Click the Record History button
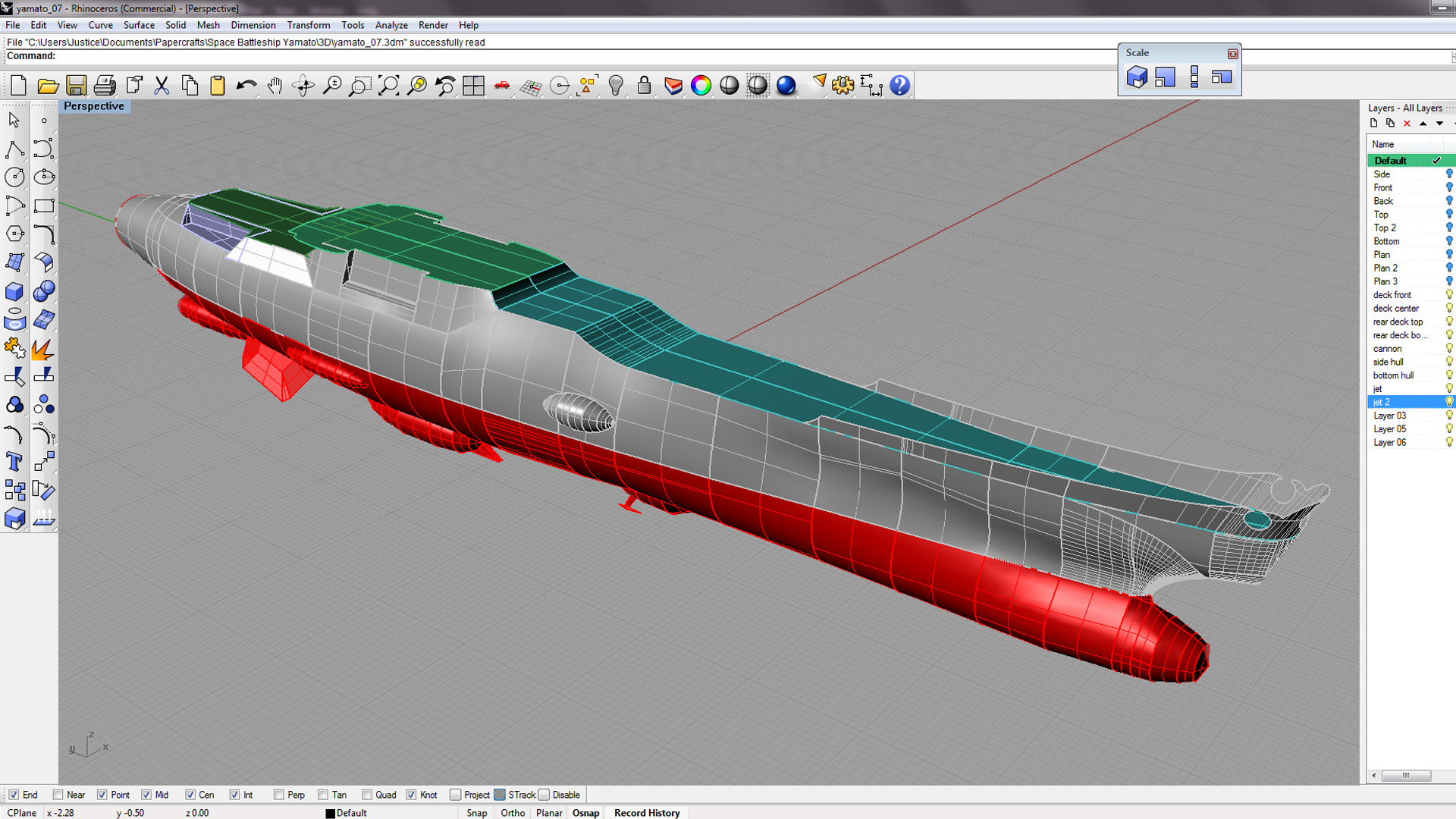Viewport: 1456px width, 819px height. point(647,813)
